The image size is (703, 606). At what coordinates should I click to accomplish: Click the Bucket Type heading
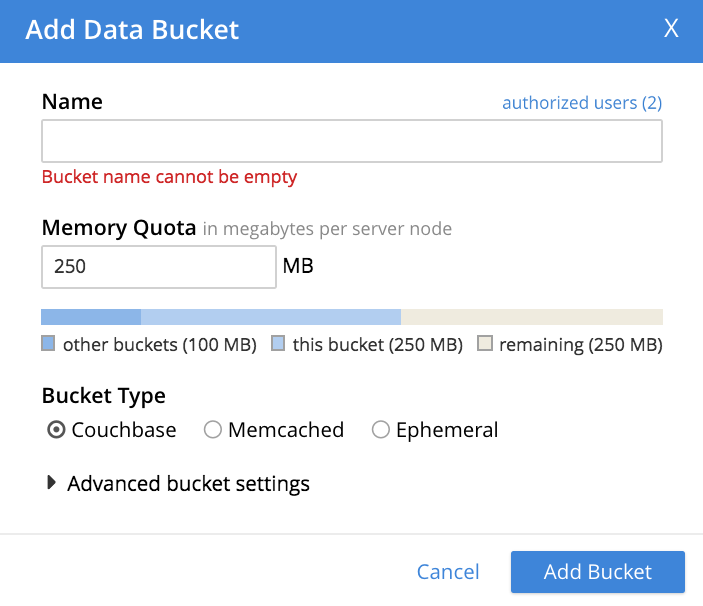point(103,396)
